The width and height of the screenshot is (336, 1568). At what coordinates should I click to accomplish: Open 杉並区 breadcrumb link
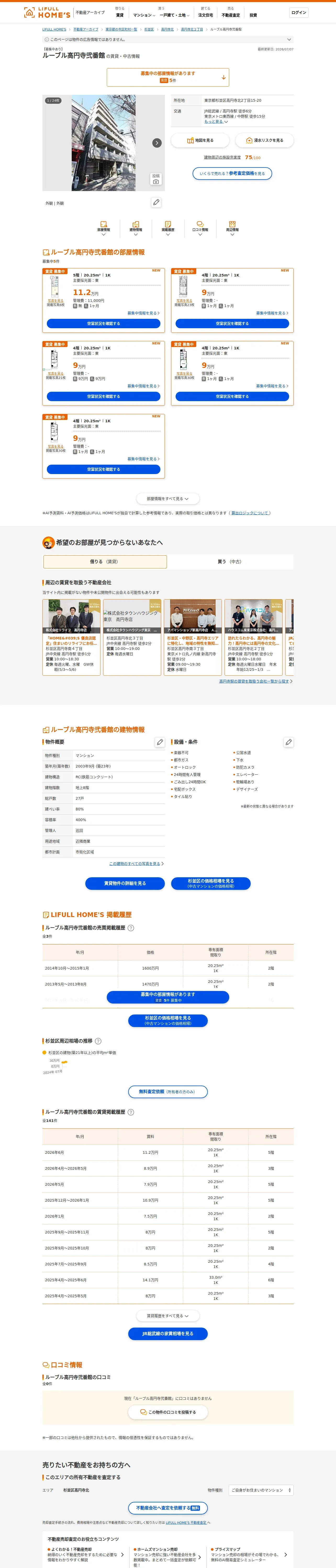[149, 29]
